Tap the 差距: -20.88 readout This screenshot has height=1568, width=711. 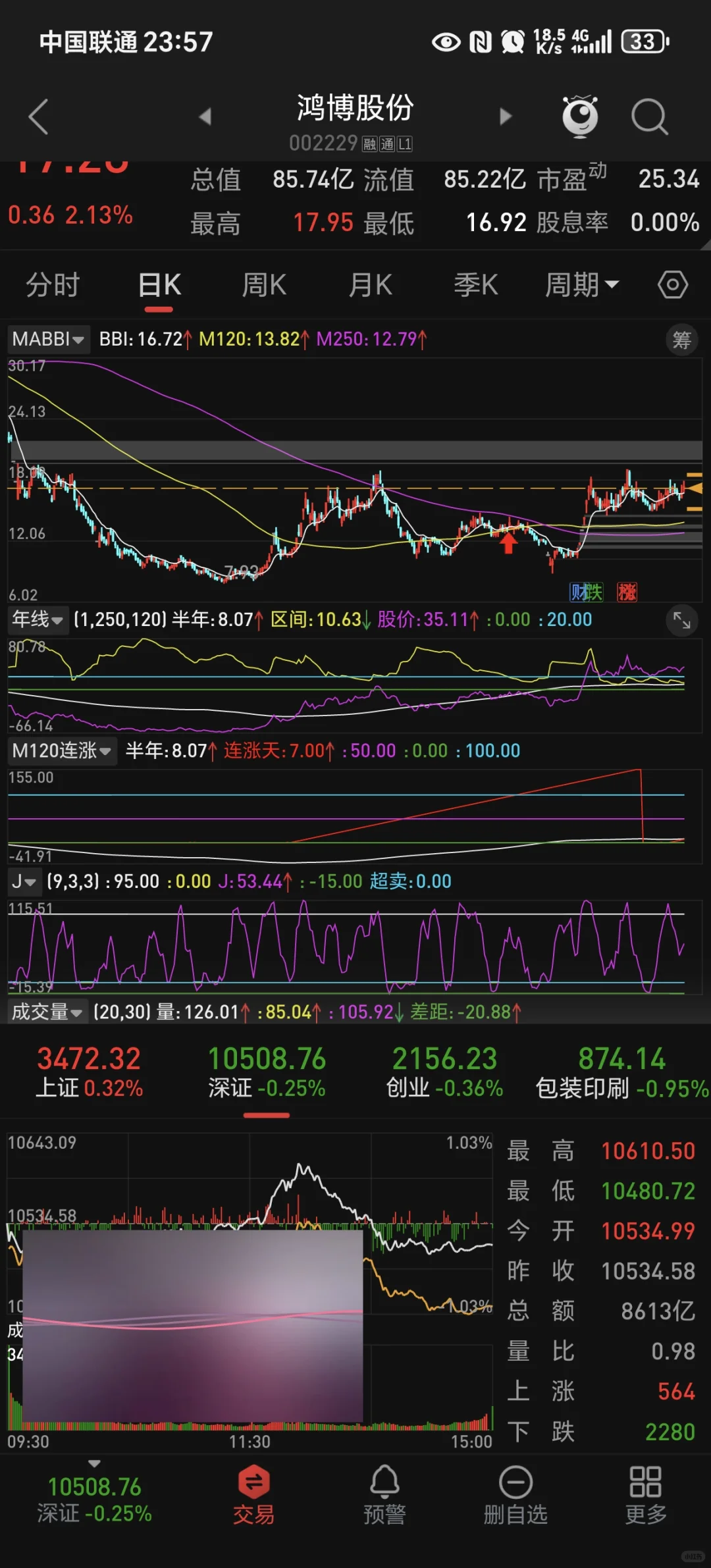[466, 1012]
